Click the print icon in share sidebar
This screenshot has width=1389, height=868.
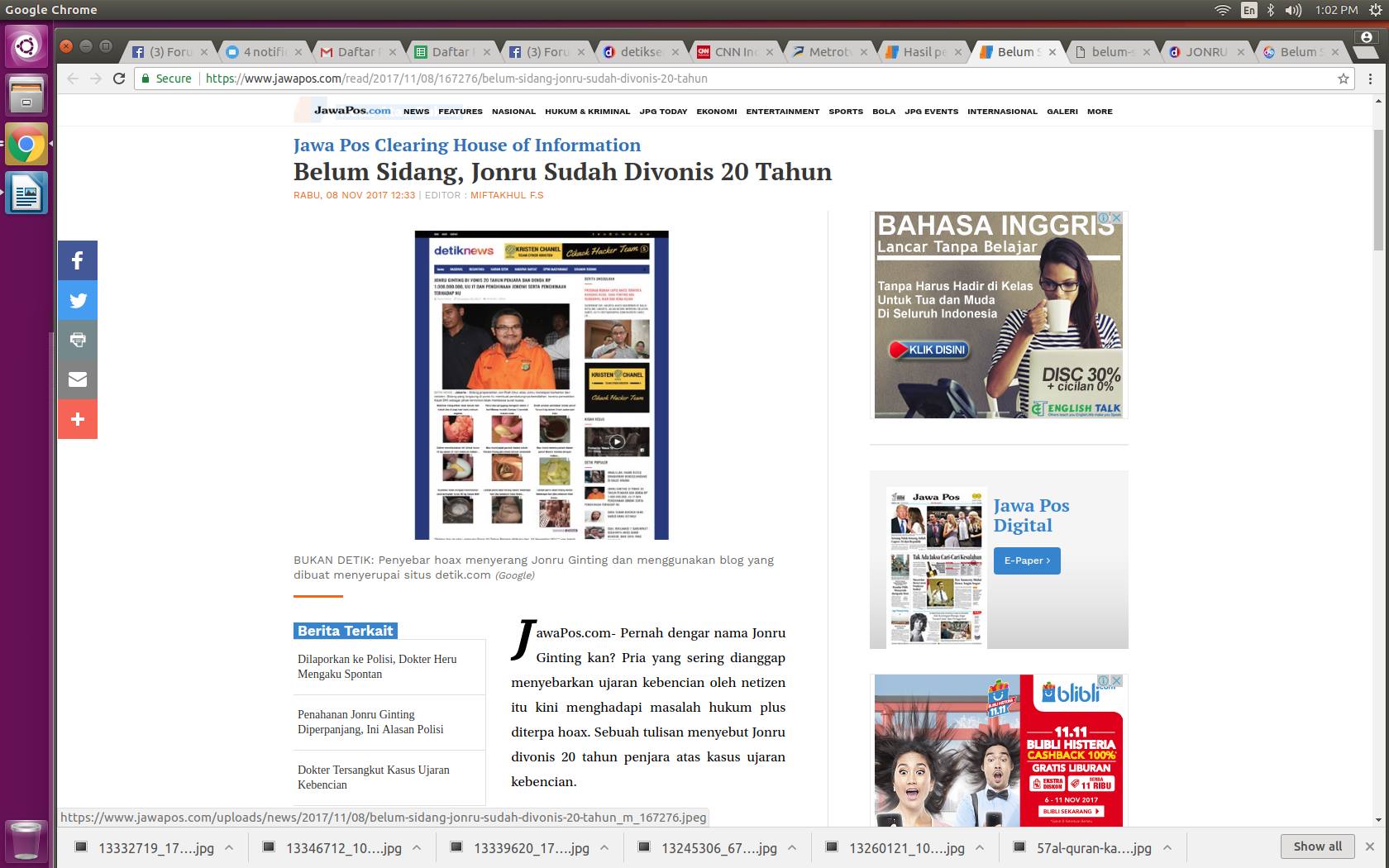[78, 340]
